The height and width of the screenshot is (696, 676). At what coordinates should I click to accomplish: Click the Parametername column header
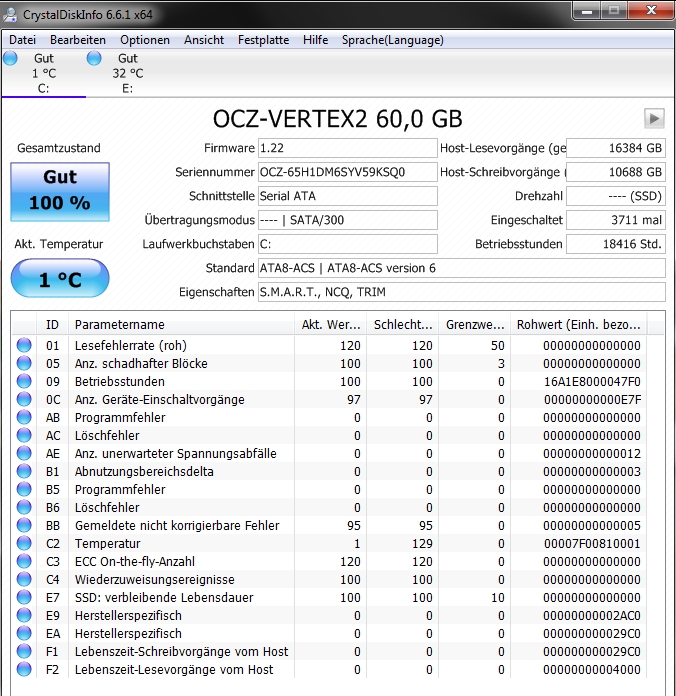182,324
